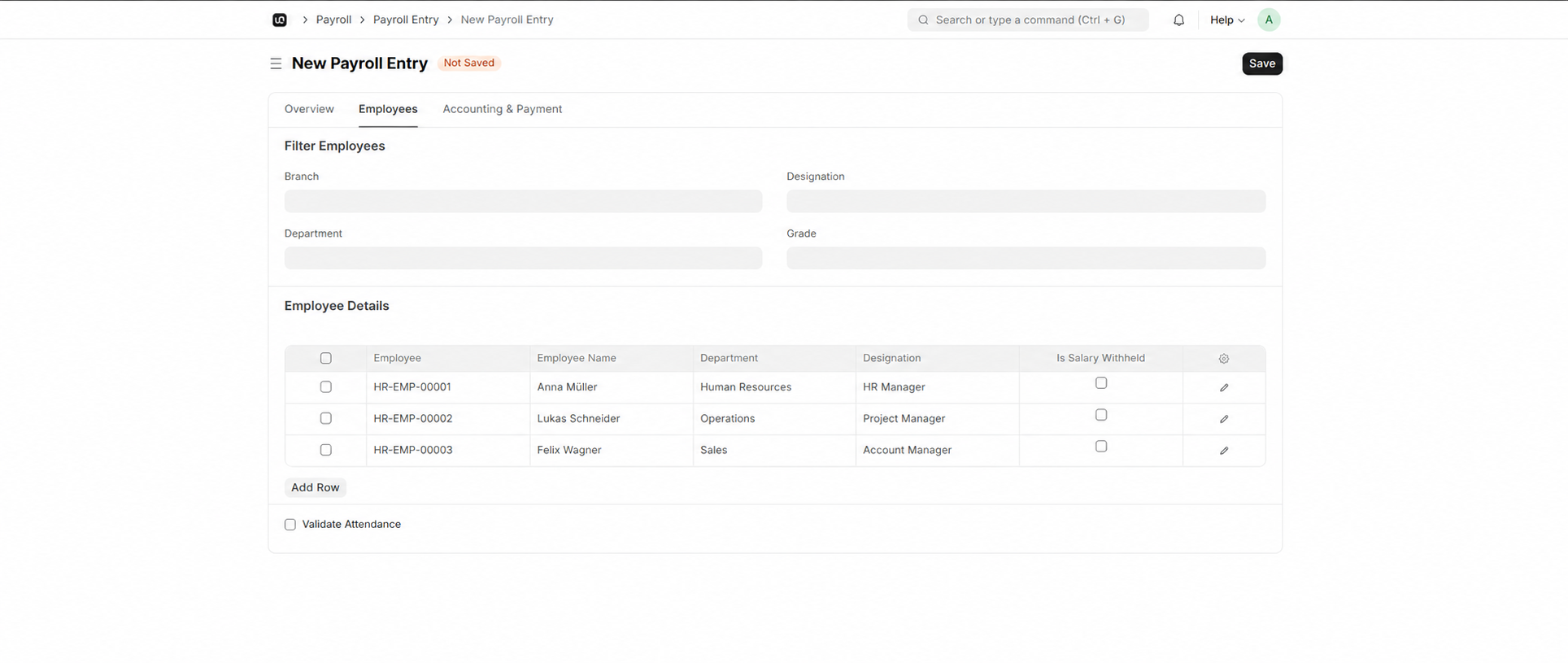Select all employee rows checkbox
1568x663 pixels.
coord(326,358)
